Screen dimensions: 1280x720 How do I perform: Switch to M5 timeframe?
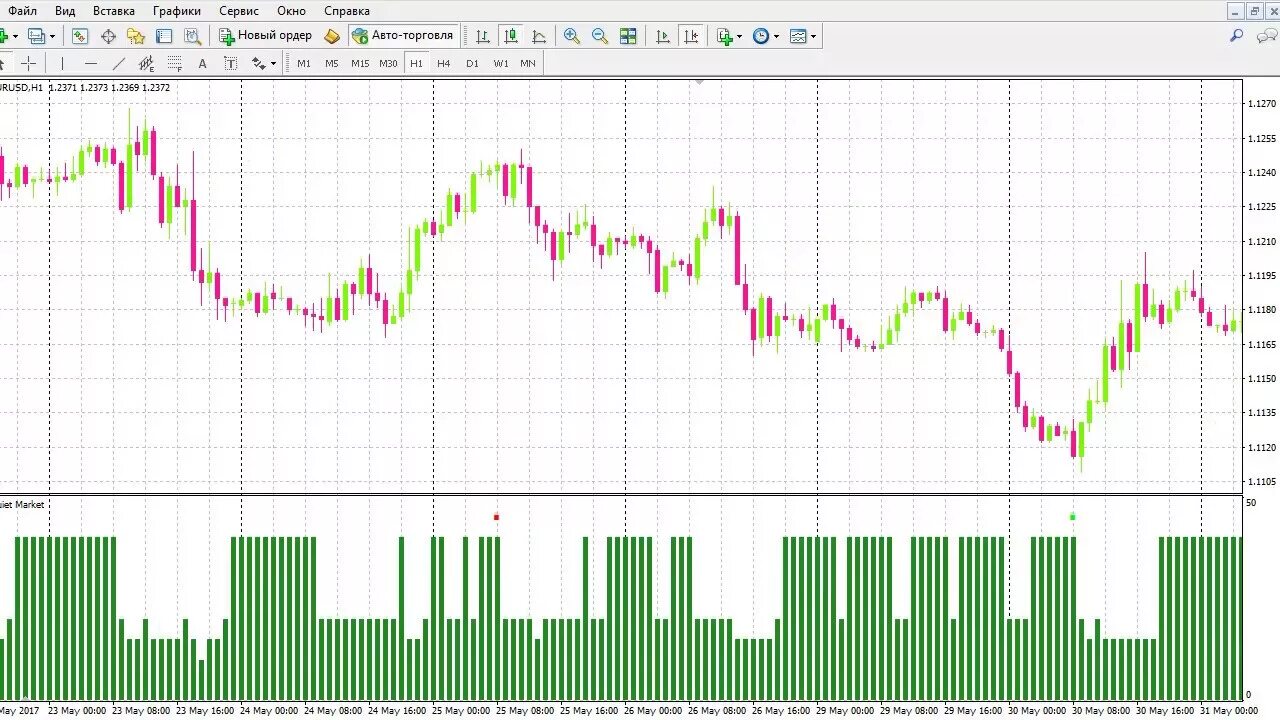tap(332, 63)
